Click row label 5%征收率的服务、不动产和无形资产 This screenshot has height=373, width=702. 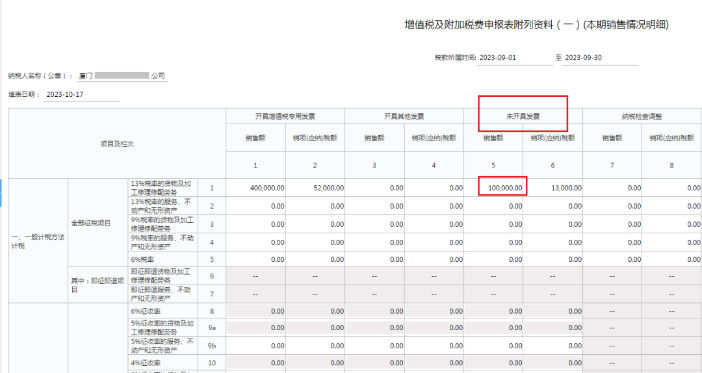(x=162, y=346)
